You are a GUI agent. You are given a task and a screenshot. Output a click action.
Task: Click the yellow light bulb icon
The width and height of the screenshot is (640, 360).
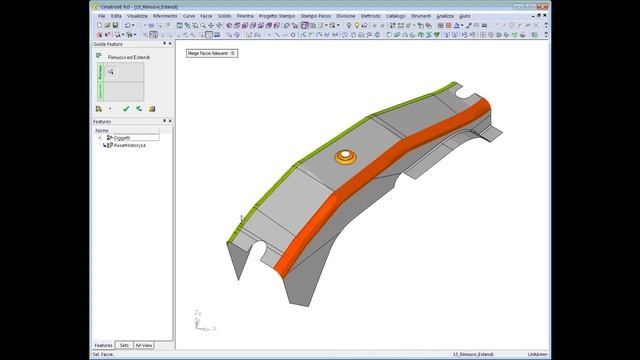coord(357,25)
